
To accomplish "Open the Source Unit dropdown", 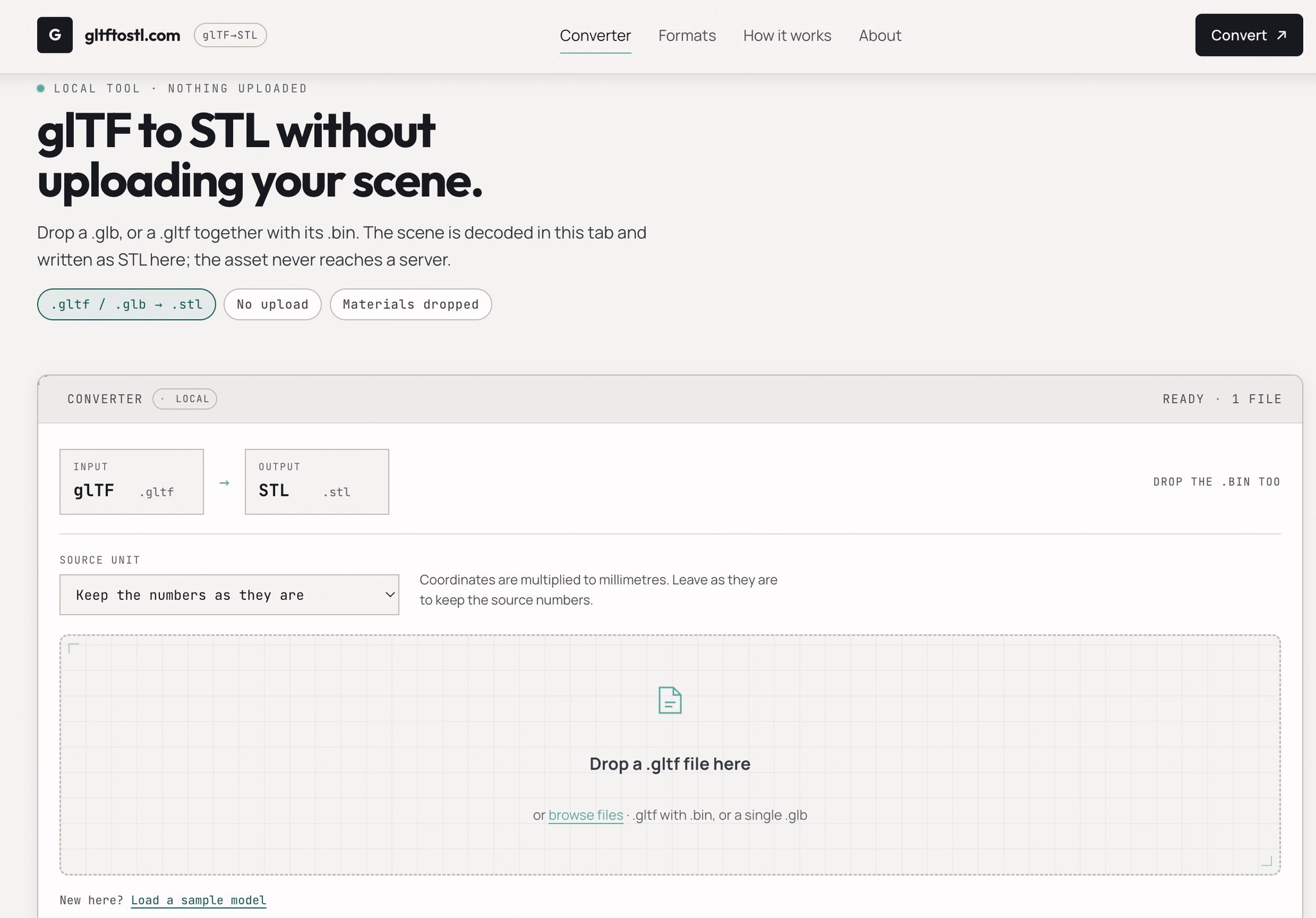I will 229,595.
